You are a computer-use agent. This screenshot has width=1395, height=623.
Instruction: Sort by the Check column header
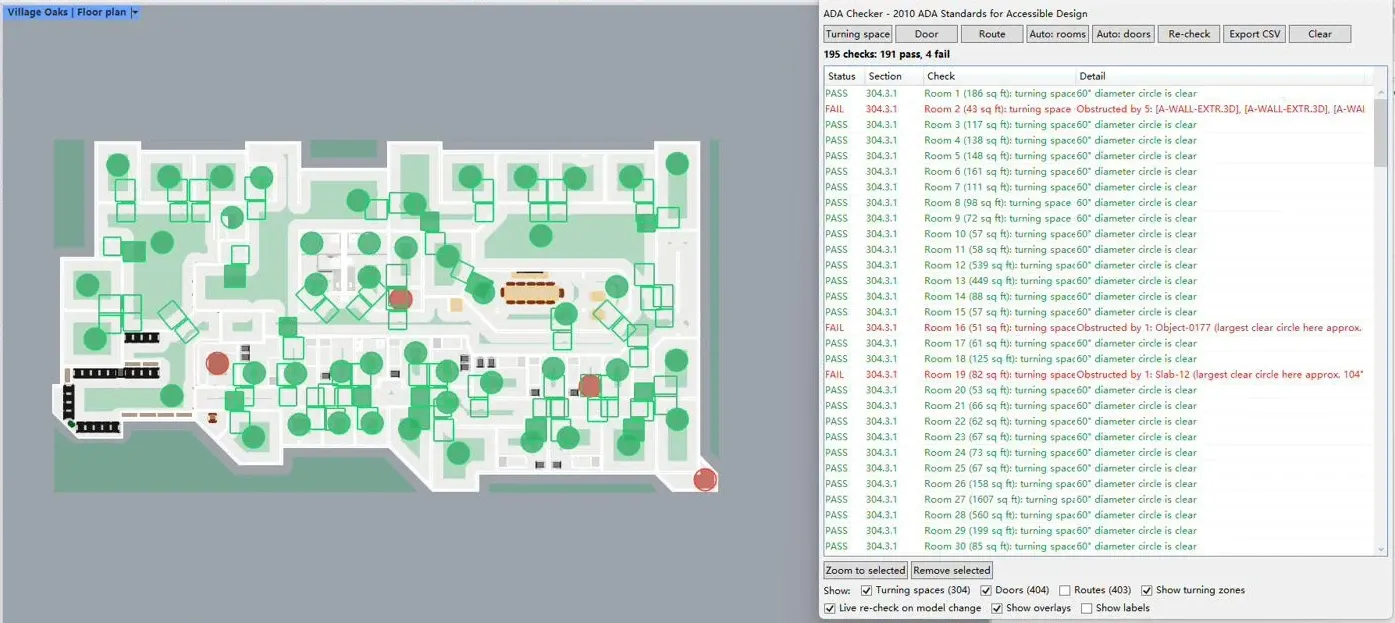point(999,76)
